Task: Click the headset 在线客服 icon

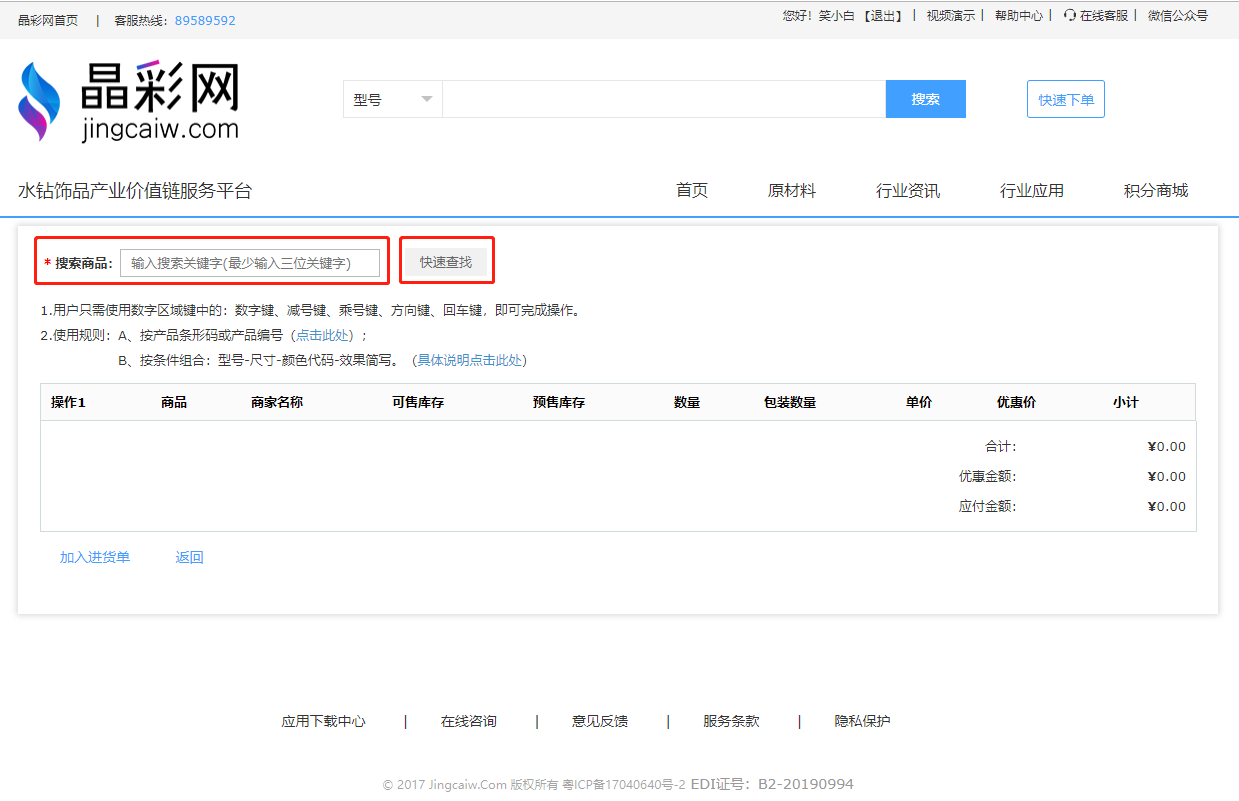Action: click(1070, 16)
